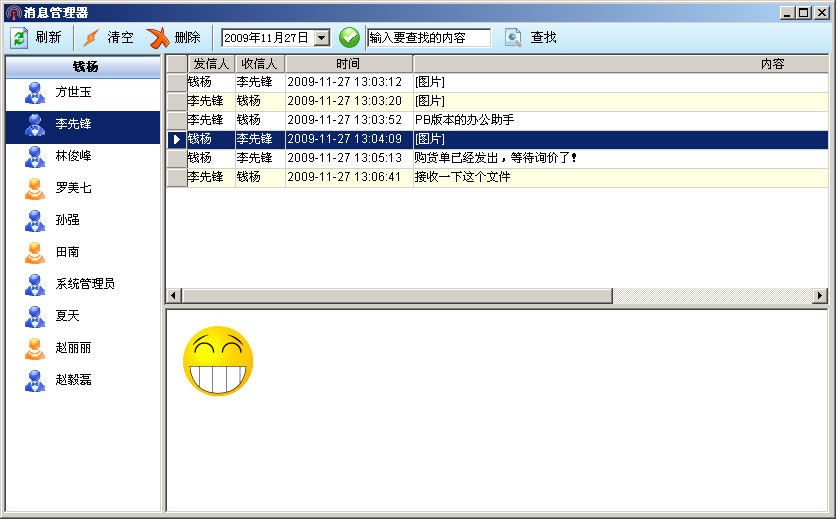The image size is (836, 519).
Task: Select contact 赵丽丽
Action: [x=83, y=348]
